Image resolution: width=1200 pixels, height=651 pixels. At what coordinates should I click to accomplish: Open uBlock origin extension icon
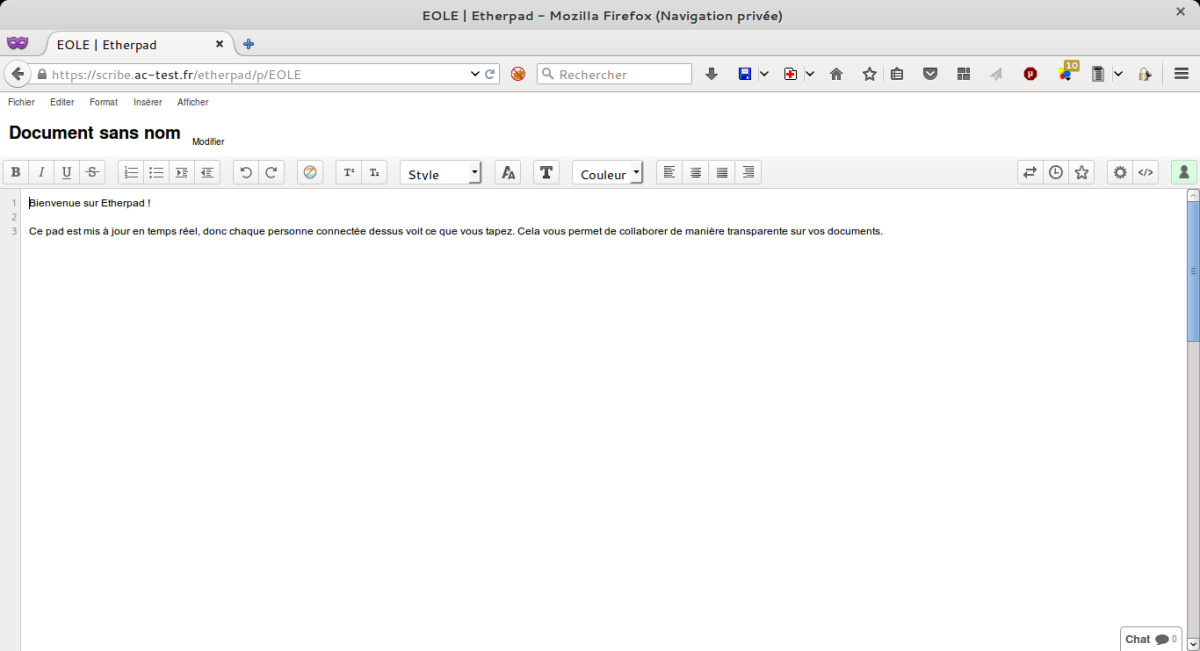1030,74
